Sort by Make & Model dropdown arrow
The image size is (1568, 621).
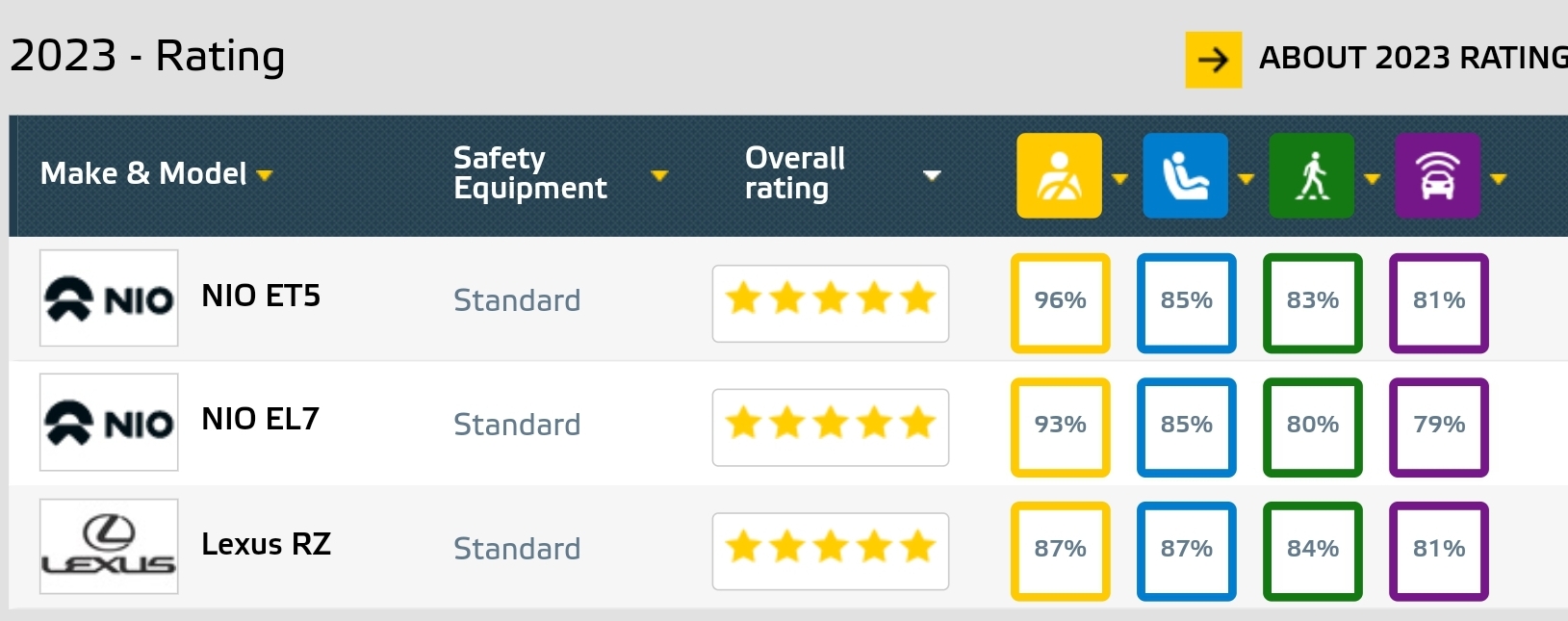point(265,175)
